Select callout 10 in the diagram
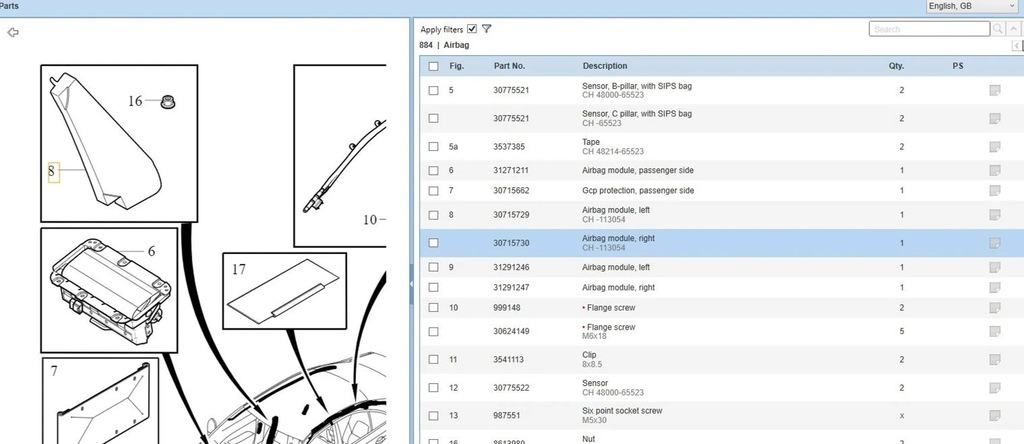This screenshot has width=1024, height=444. pyautogui.click(x=370, y=220)
